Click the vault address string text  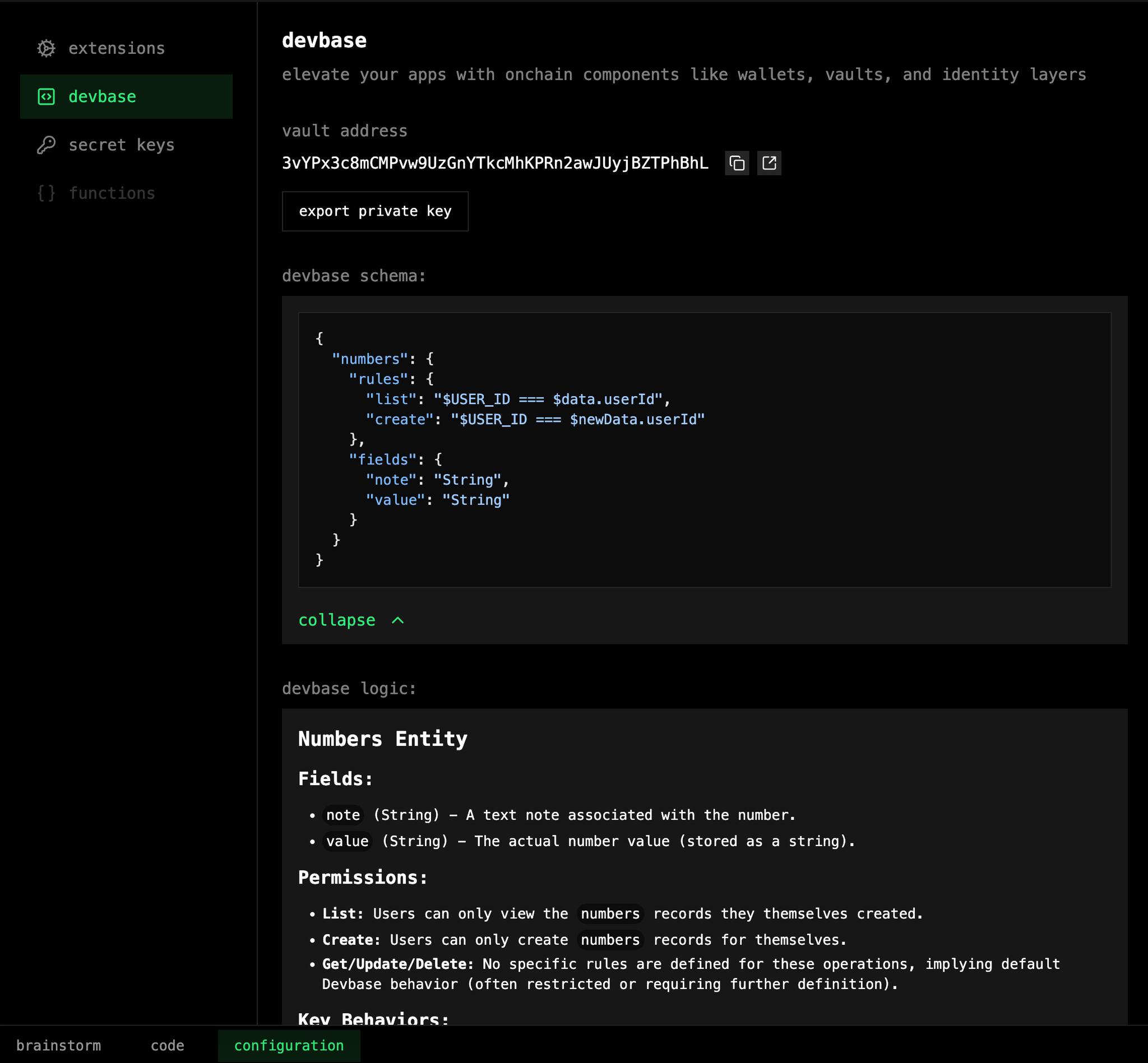(x=495, y=164)
